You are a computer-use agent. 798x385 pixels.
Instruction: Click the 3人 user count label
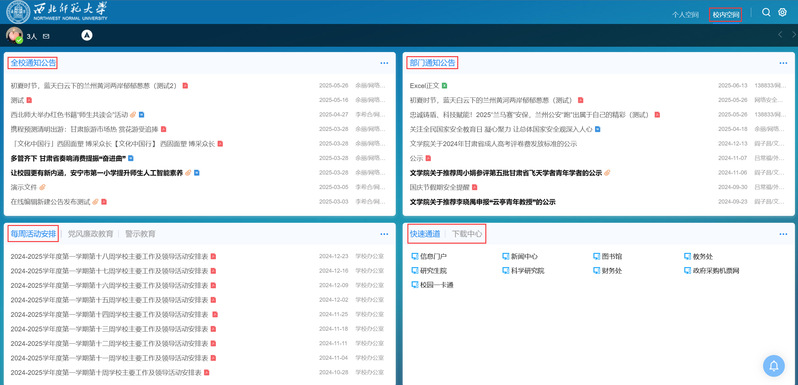pos(32,37)
